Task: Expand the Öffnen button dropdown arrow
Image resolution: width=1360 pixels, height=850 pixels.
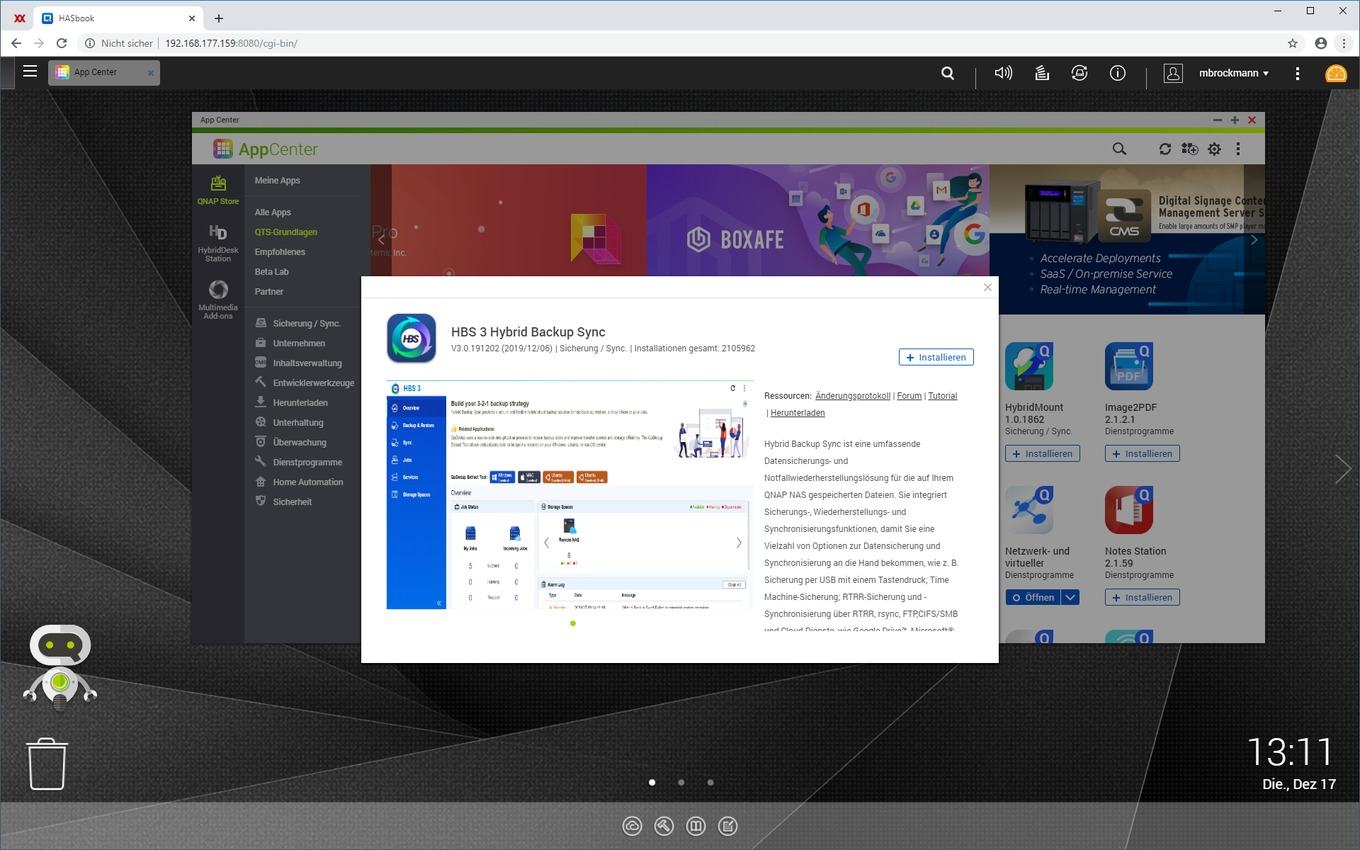Action: pos(1070,598)
